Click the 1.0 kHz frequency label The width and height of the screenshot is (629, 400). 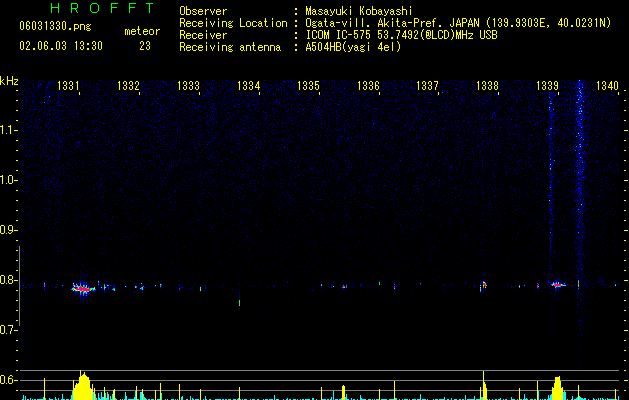pyautogui.click(x=8, y=180)
